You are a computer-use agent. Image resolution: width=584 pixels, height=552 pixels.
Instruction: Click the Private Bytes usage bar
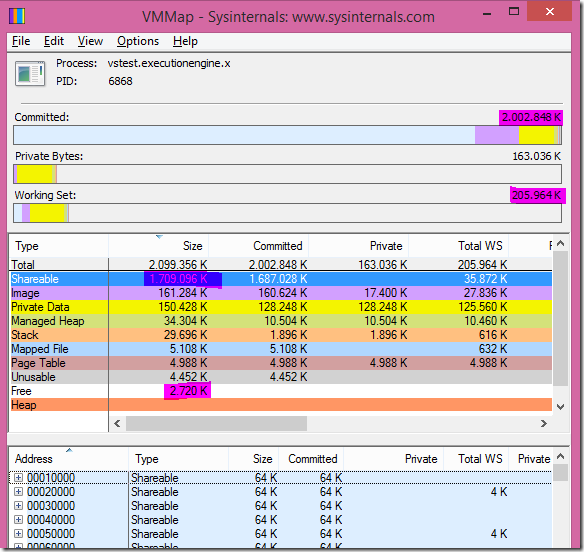click(288, 174)
